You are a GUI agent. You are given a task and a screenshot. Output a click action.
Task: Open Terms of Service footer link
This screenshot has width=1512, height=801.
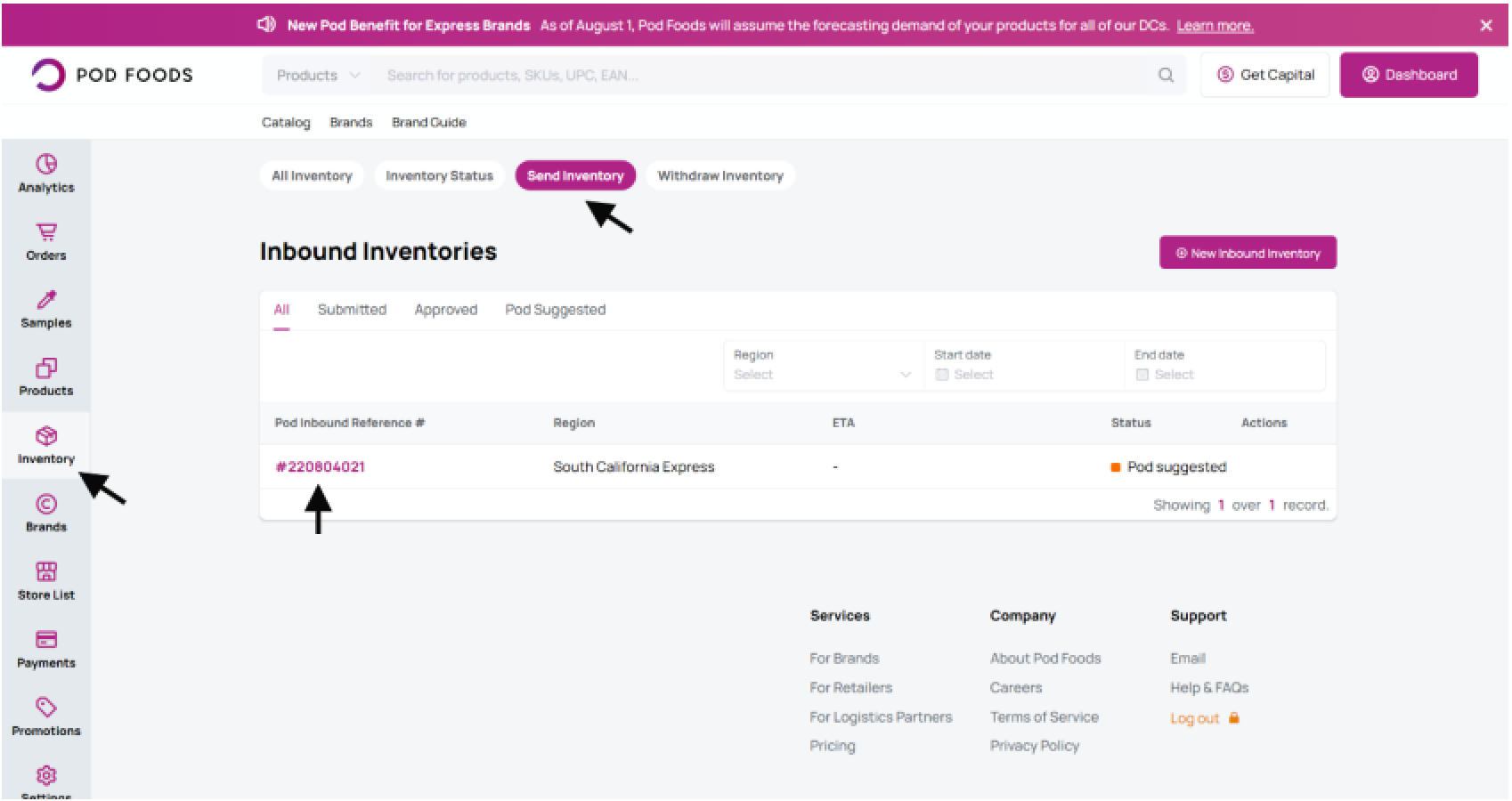(1045, 717)
